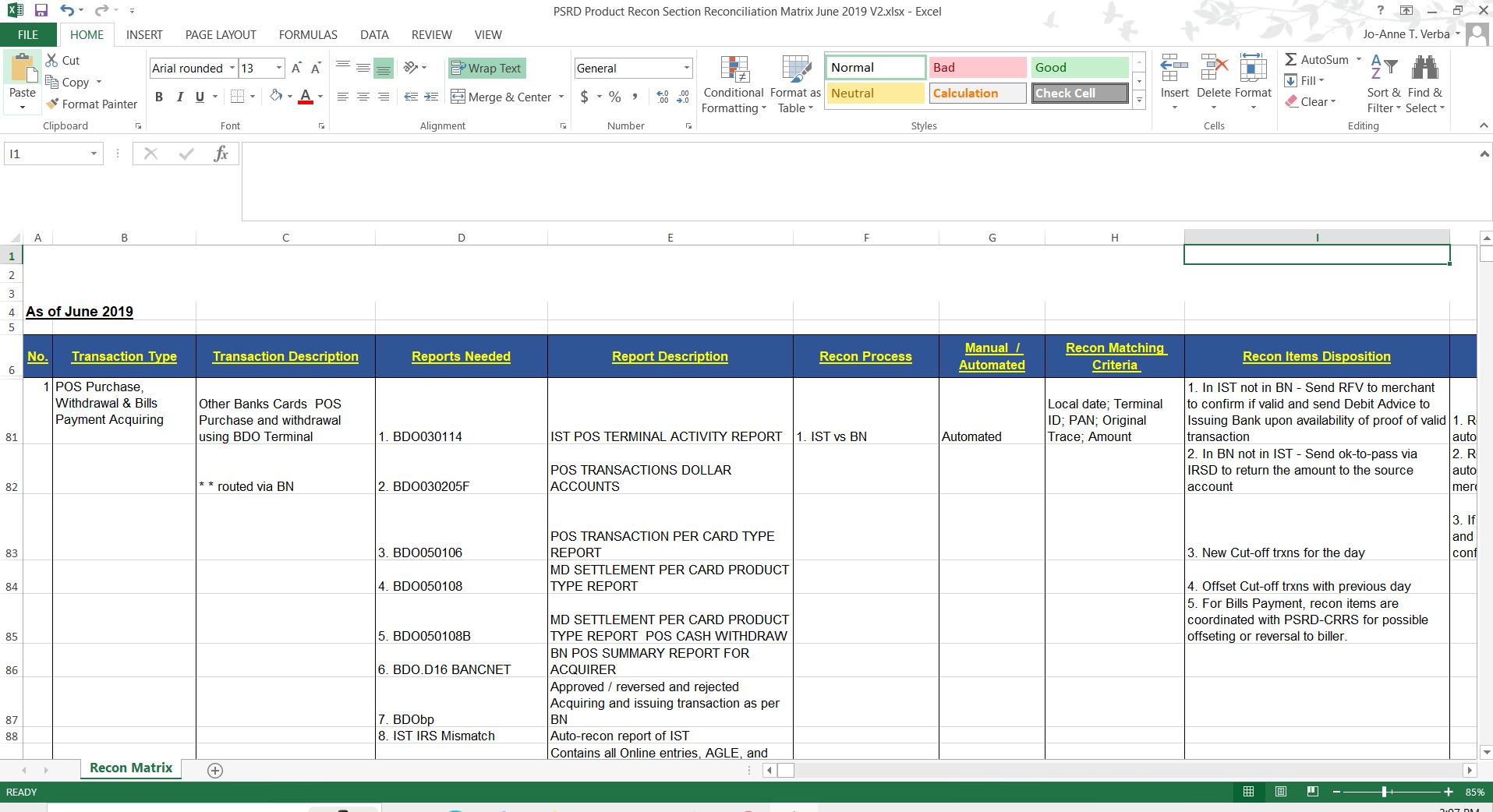
Task: Open the font name dropdown
Action: coord(232,68)
